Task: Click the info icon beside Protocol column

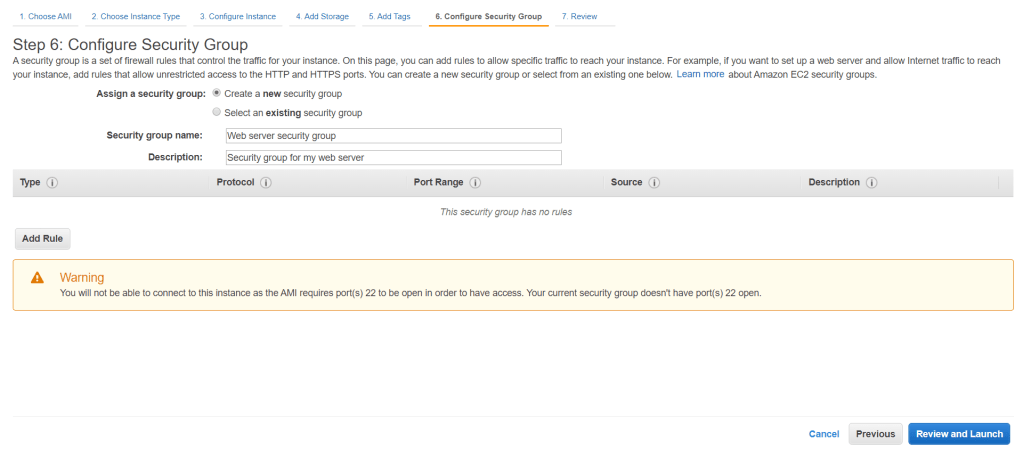Action: (x=266, y=183)
